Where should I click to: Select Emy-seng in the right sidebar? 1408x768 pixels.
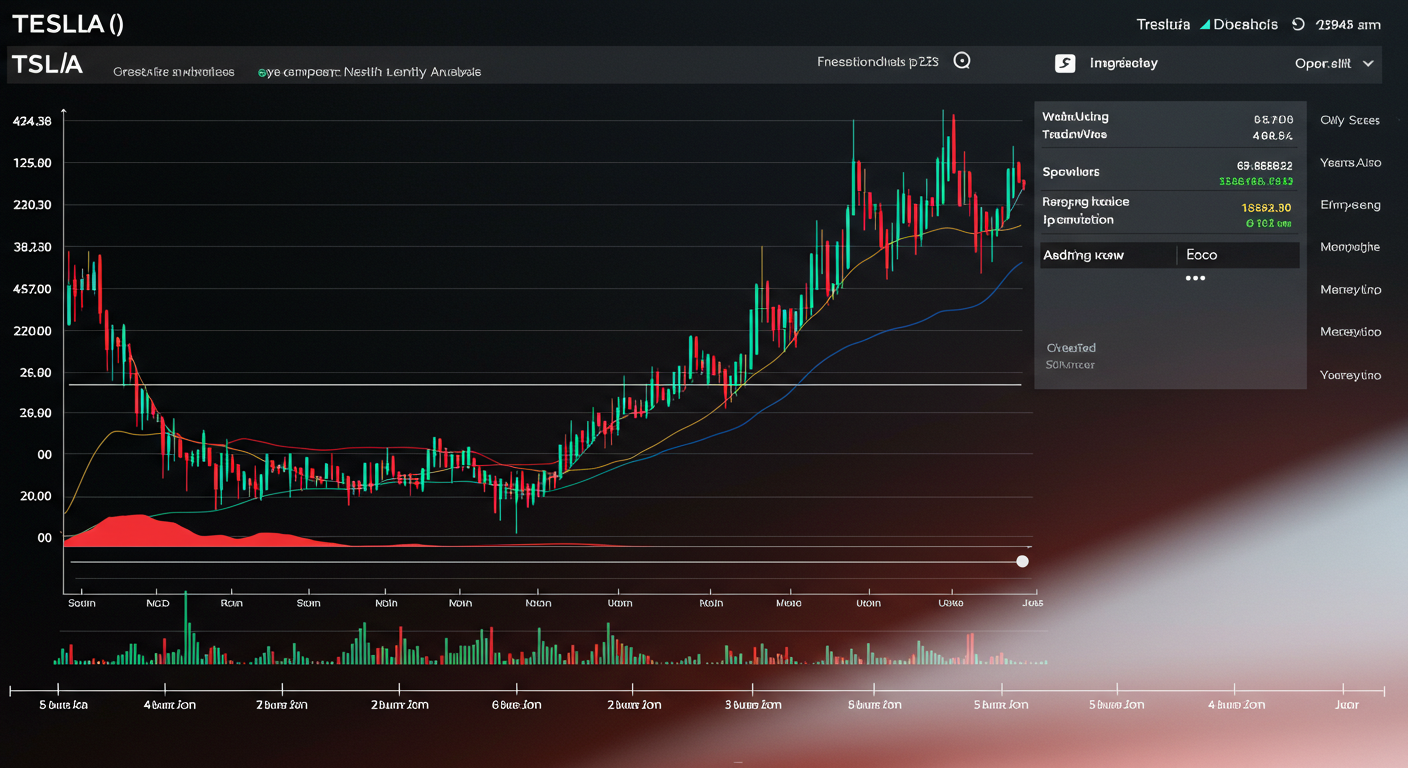(1350, 205)
